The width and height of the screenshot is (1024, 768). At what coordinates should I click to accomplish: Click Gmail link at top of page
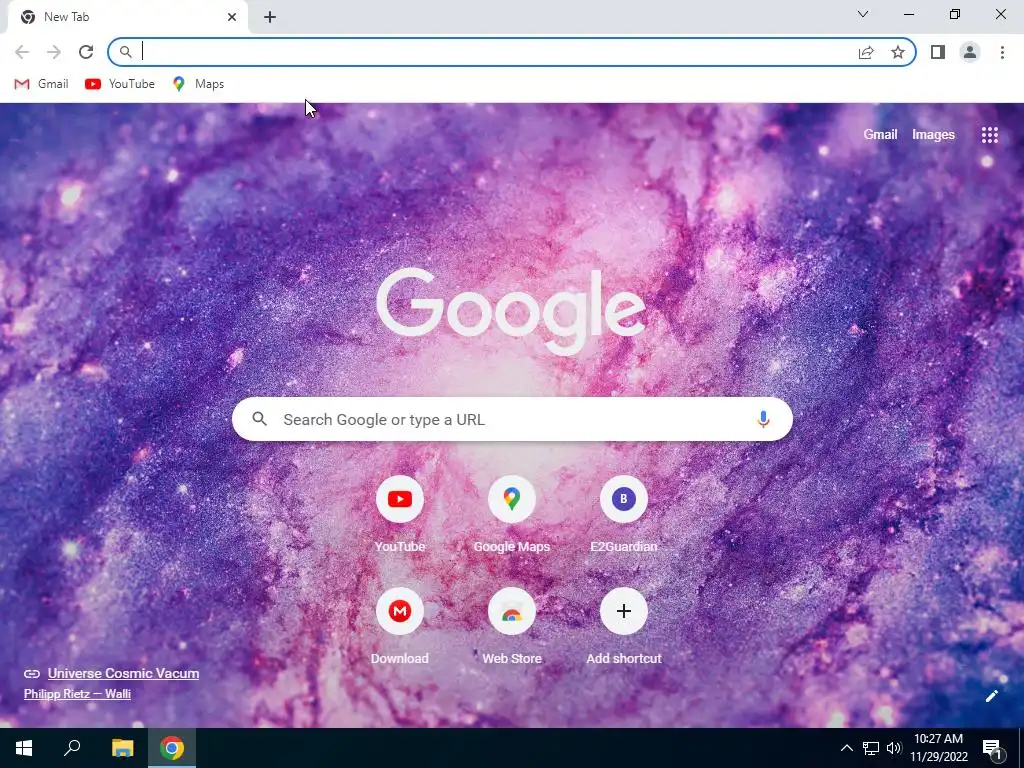[880, 135]
